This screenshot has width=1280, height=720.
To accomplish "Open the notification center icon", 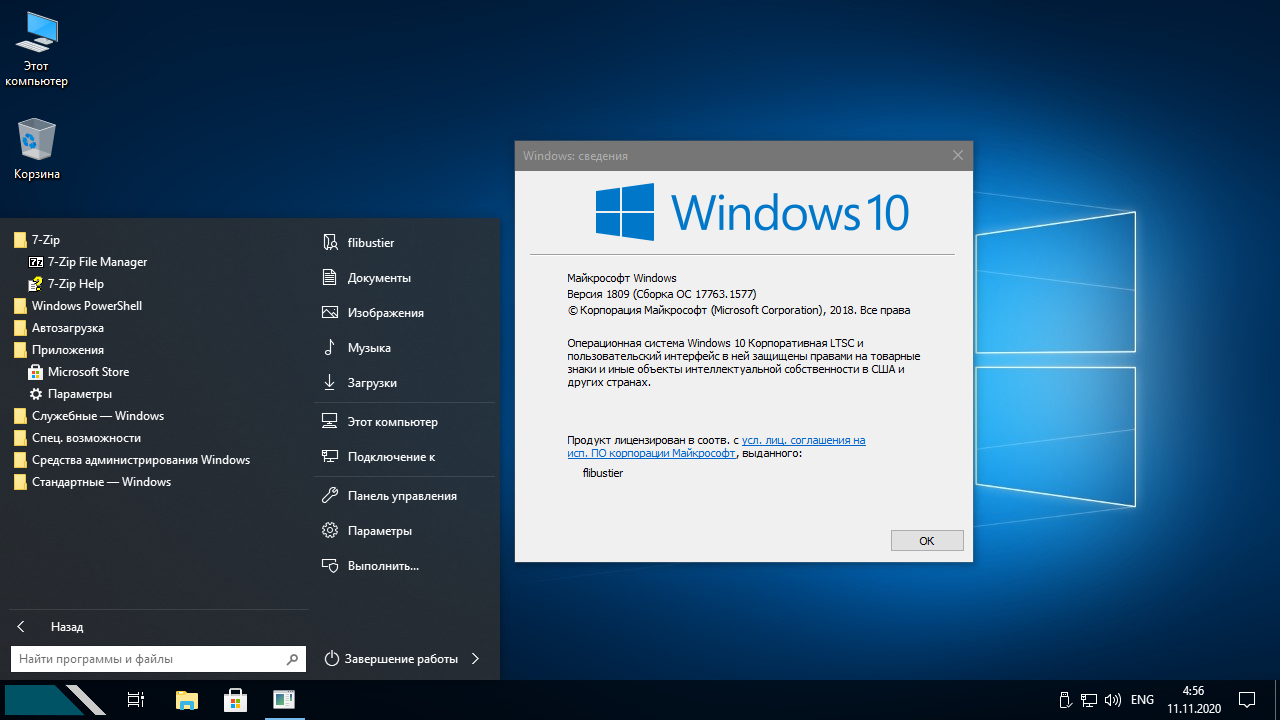I will [x=1247, y=700].
